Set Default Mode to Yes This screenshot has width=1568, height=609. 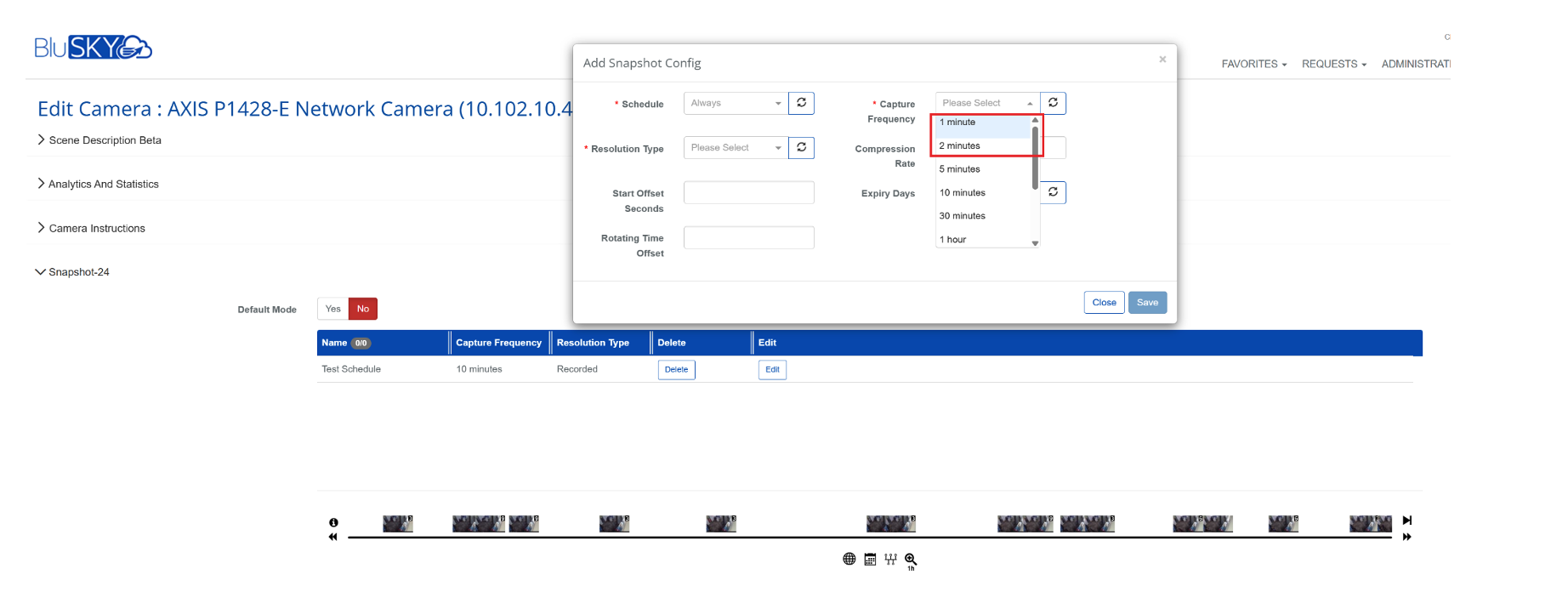(332, 309)
